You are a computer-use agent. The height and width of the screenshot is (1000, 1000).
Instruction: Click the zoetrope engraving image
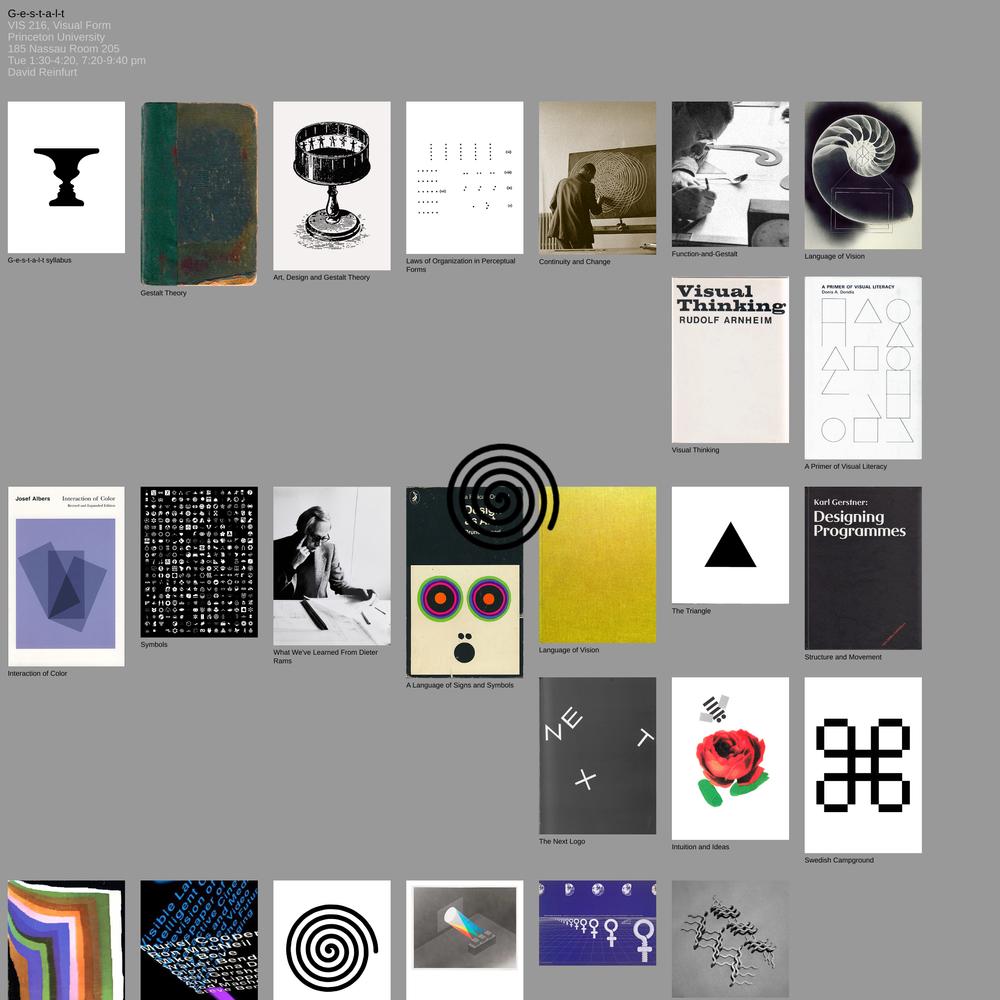click(332, 185)
